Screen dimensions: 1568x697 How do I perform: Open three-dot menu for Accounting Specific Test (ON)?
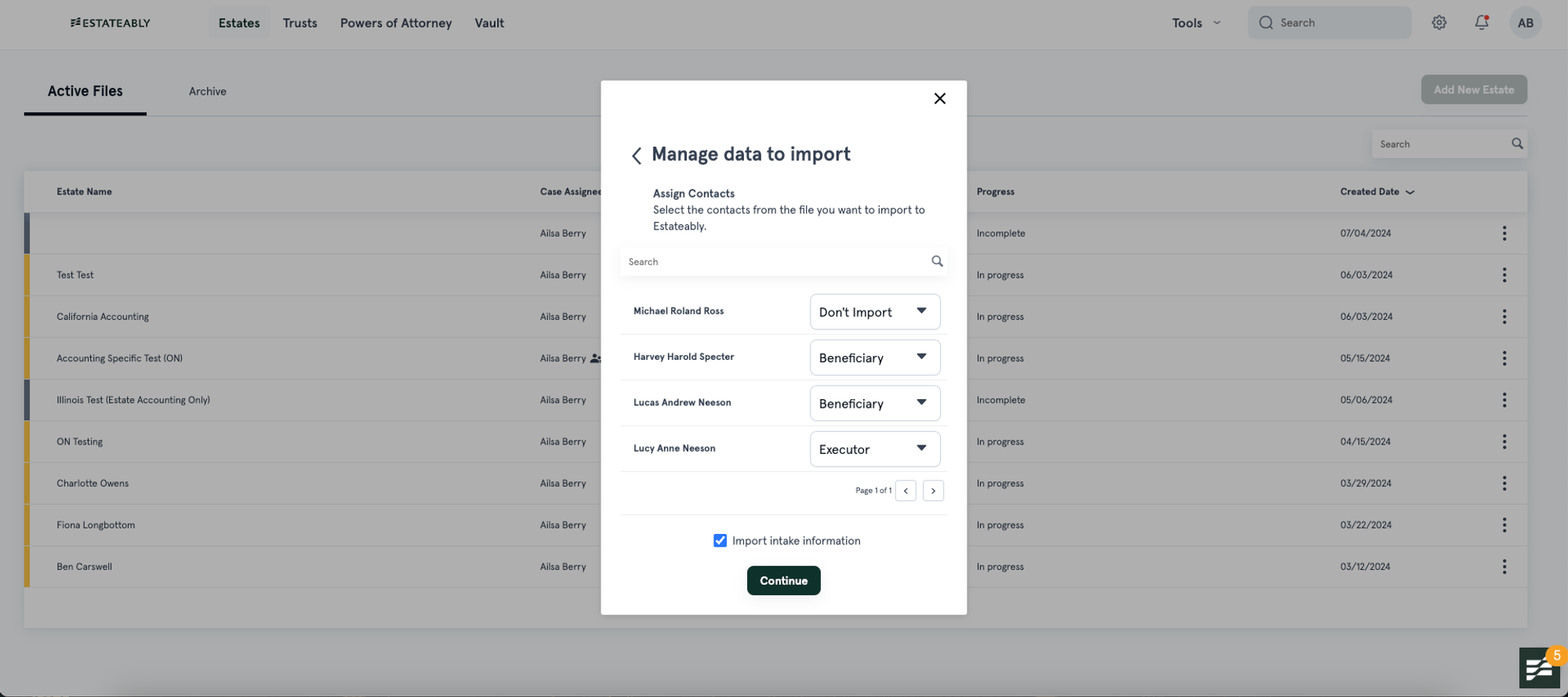(1504, 358)
